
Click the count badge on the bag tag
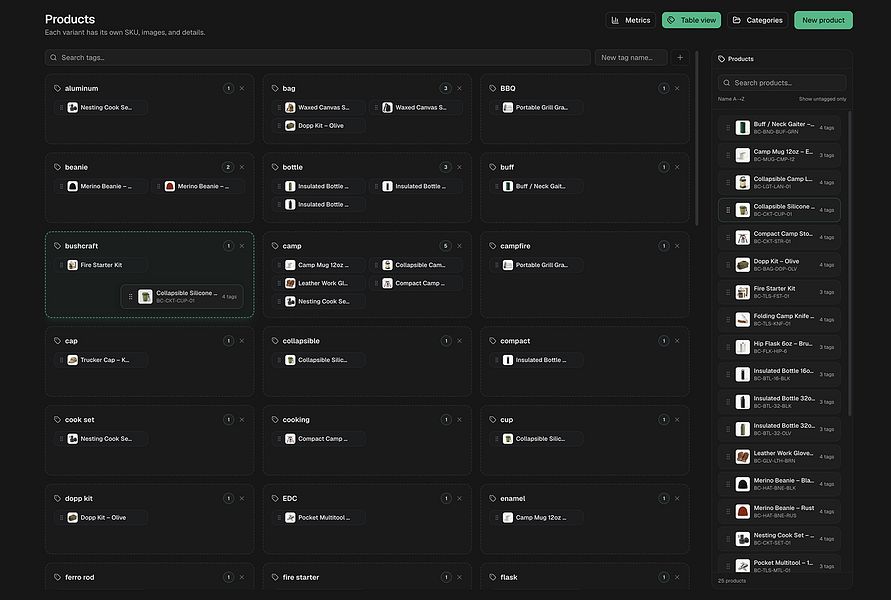(x=446, y=88)
